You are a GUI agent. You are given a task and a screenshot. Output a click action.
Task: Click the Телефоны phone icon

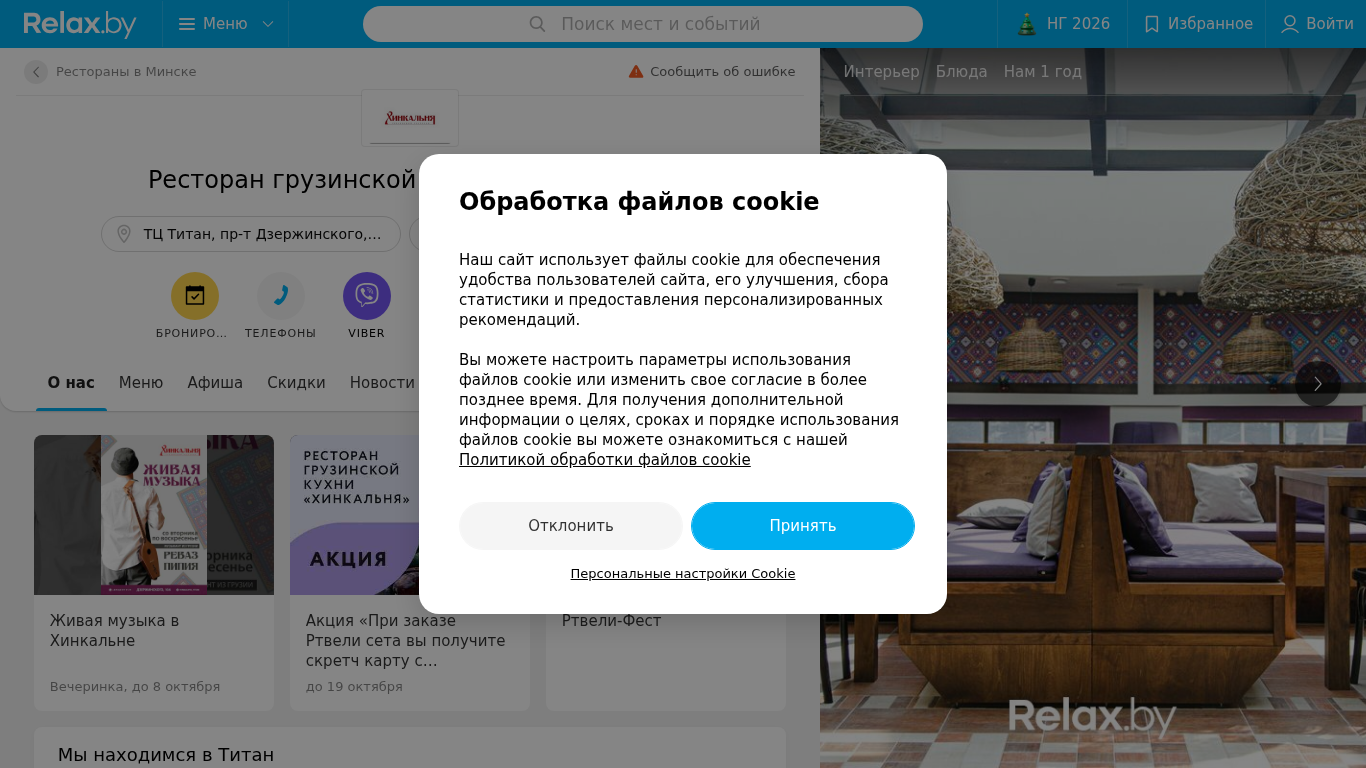tap(281, 296)
